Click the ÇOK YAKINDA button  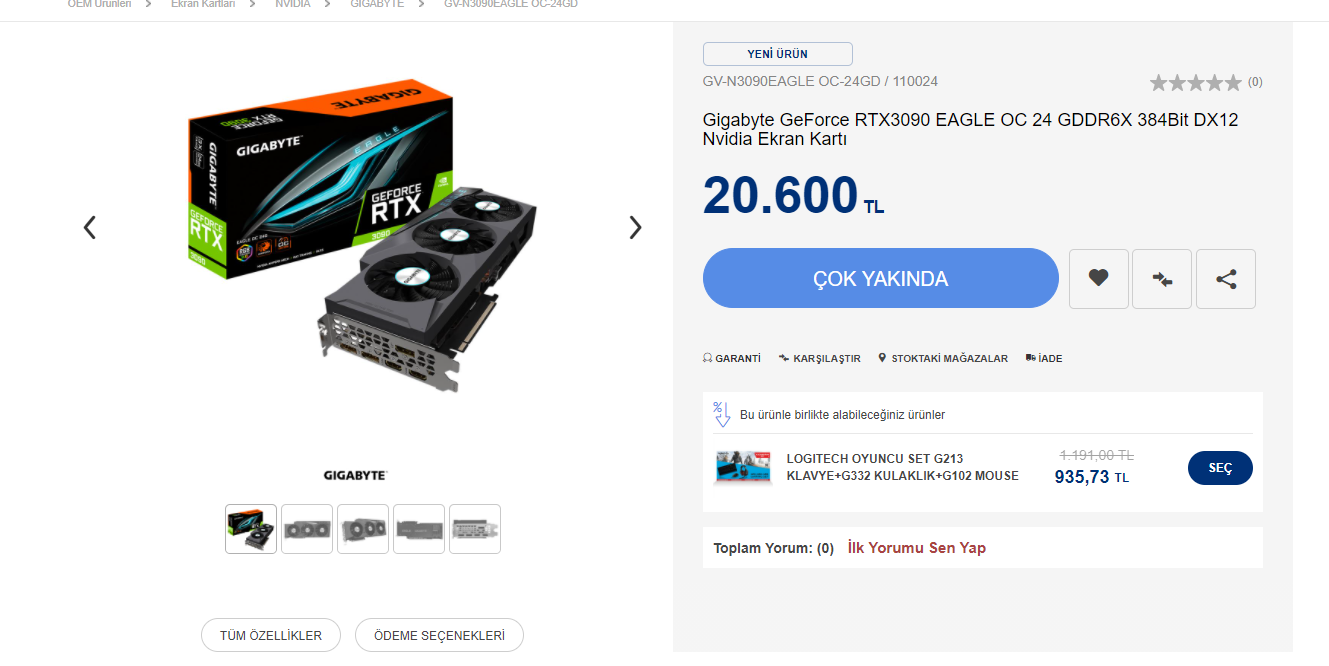click(x=880, y=278)
